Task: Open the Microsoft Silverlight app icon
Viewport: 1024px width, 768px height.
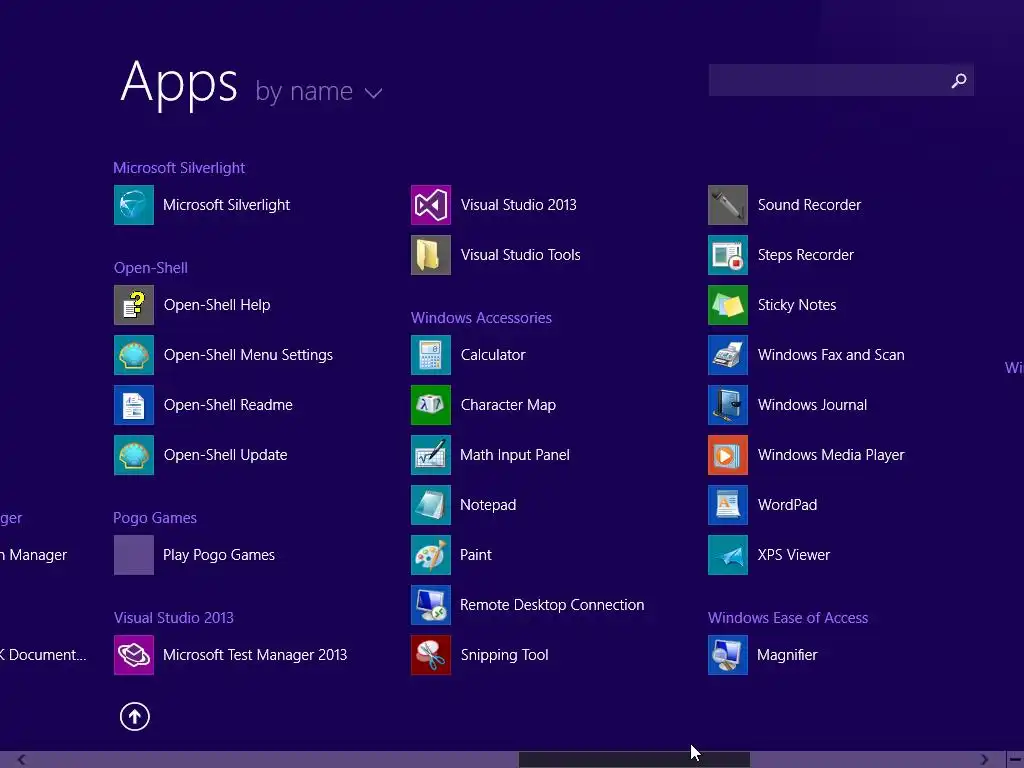Action: click(134, 205)
